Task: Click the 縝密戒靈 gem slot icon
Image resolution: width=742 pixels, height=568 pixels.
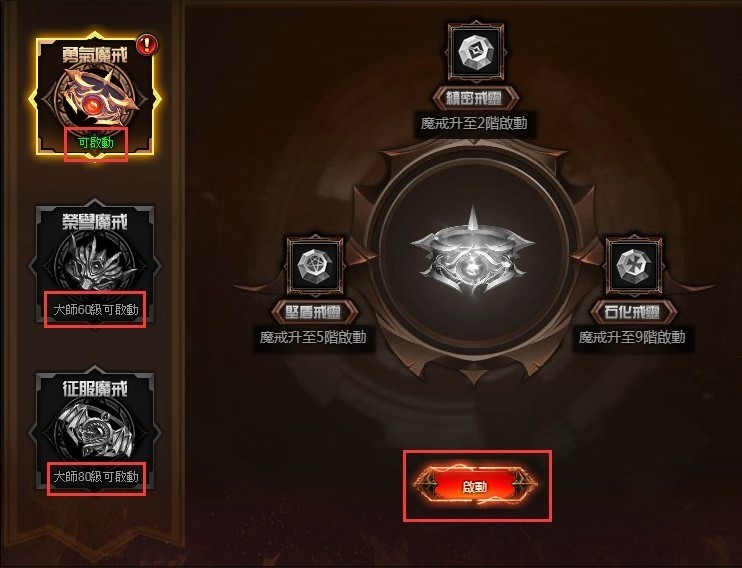Action: pyautogui.click(x=476, y=52)
